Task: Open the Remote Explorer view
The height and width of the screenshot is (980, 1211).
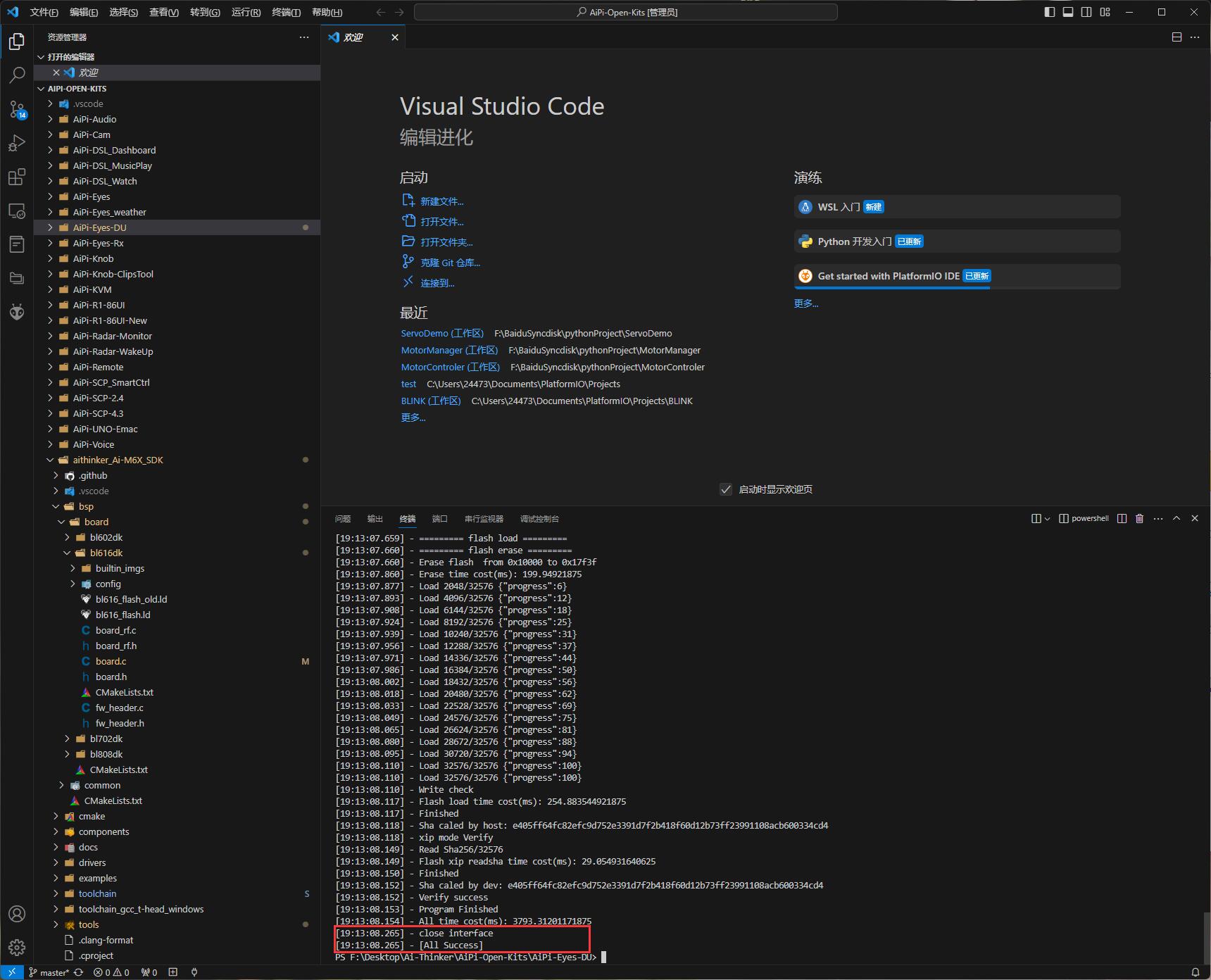Action: [17, 211]
